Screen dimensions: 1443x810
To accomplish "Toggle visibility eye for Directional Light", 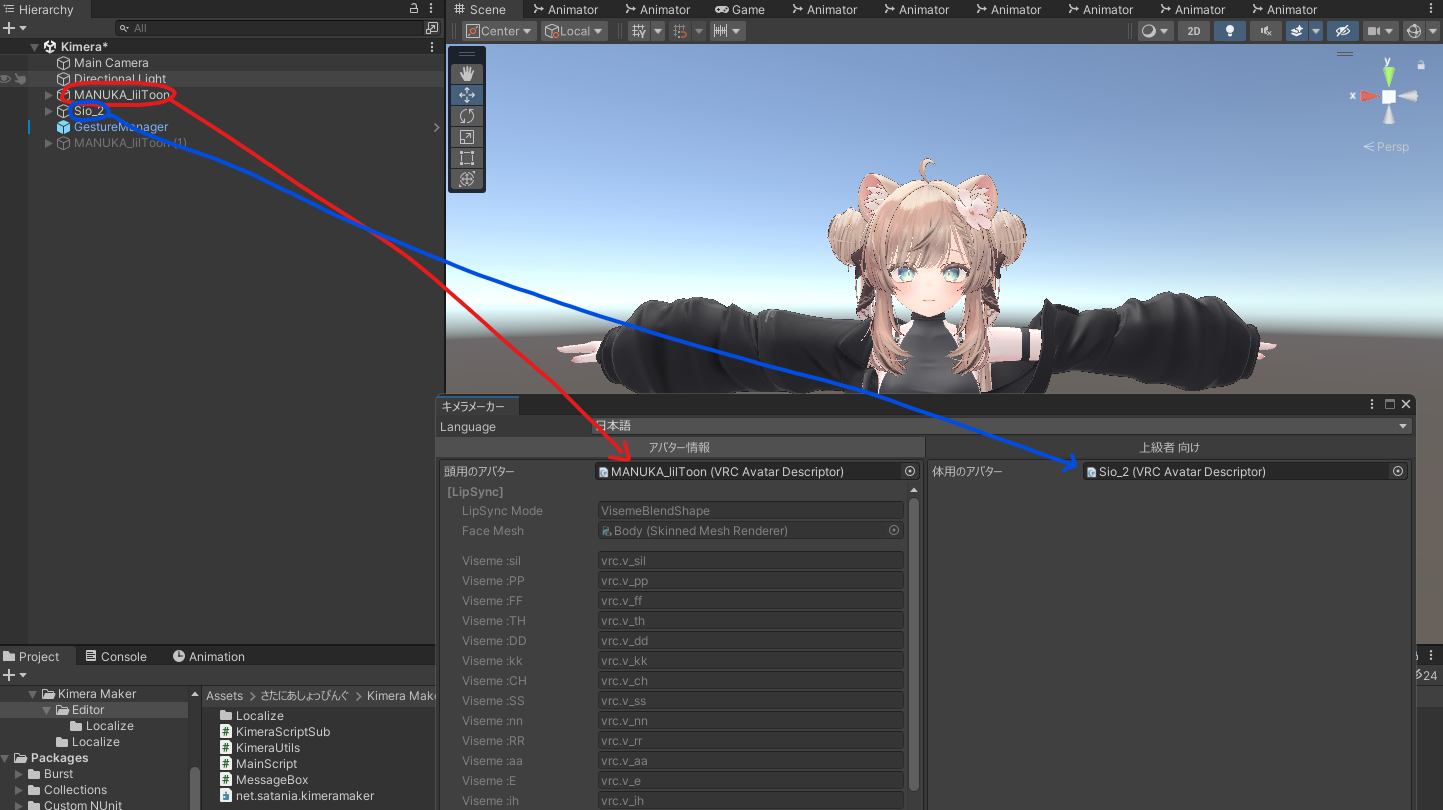I will click(x=6, y=79).
